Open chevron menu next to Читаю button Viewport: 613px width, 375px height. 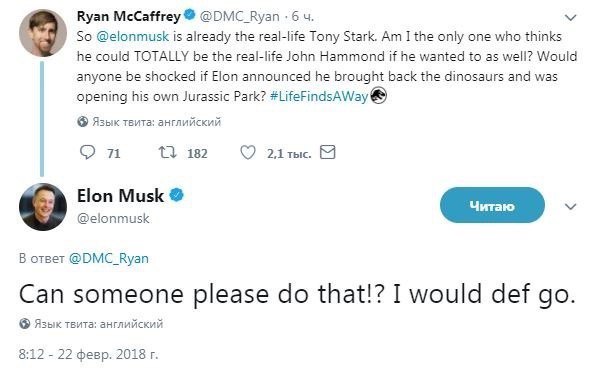(x=571, y=206)
